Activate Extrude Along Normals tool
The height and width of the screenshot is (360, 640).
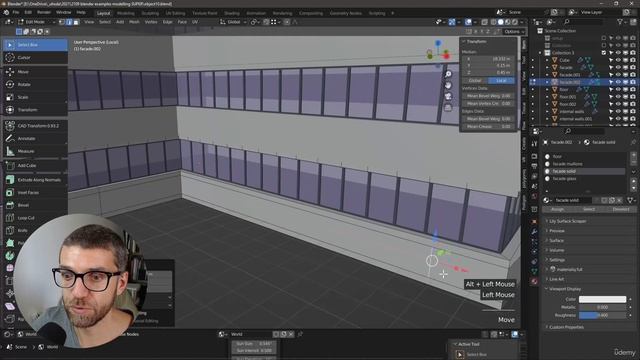(35, 180)
